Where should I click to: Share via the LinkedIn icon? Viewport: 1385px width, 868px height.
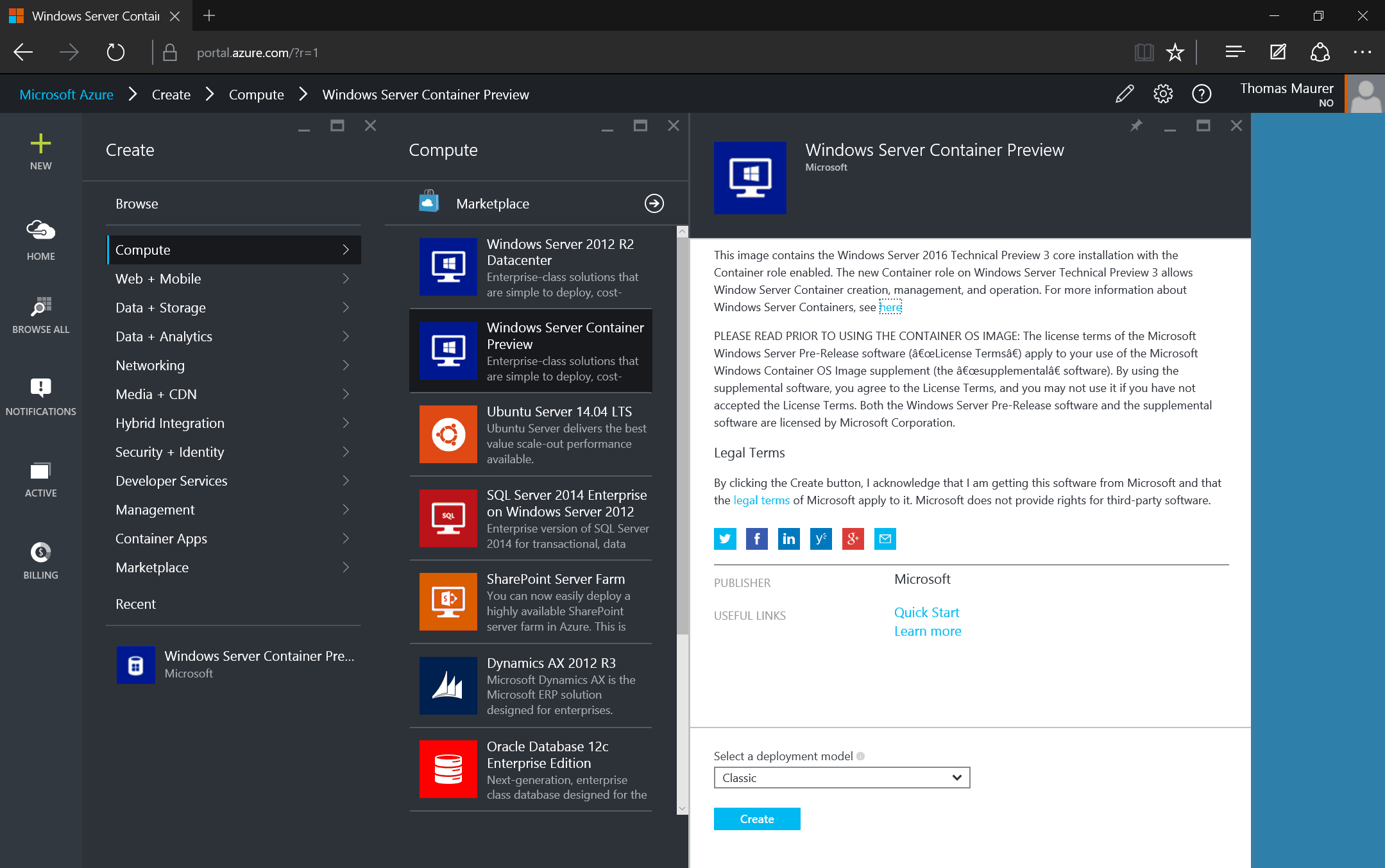point(788,539)
